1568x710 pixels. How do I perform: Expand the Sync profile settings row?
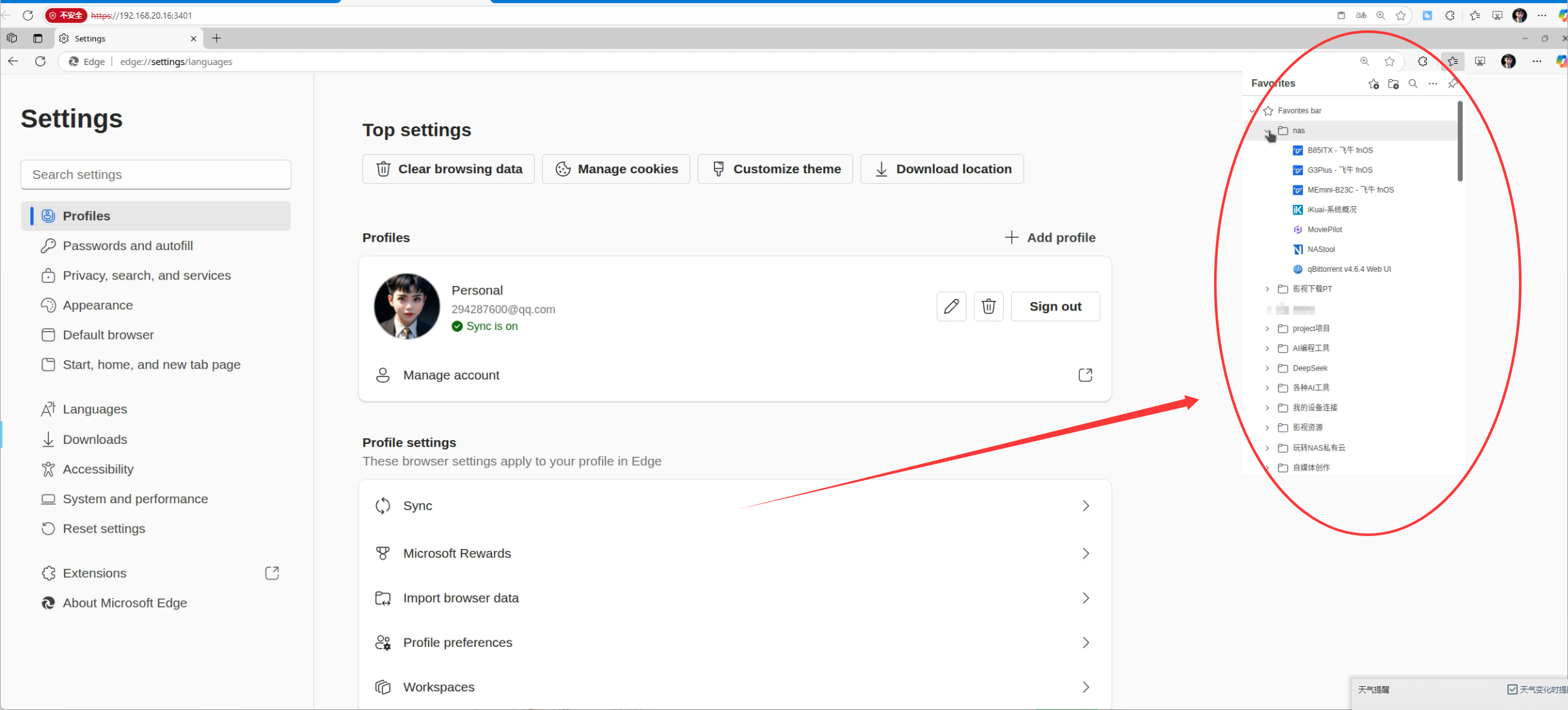click(1086, 506)
